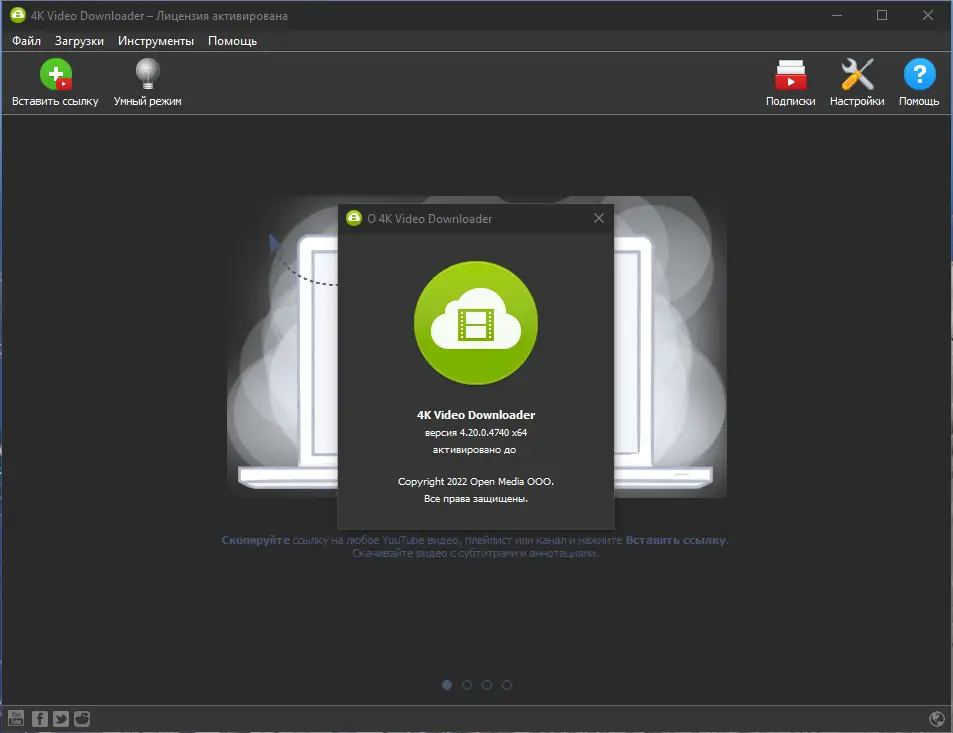Open the Twitter icon at bottom left
The height and width of the screenshot is (733, 953).
(x=60, y=718)
